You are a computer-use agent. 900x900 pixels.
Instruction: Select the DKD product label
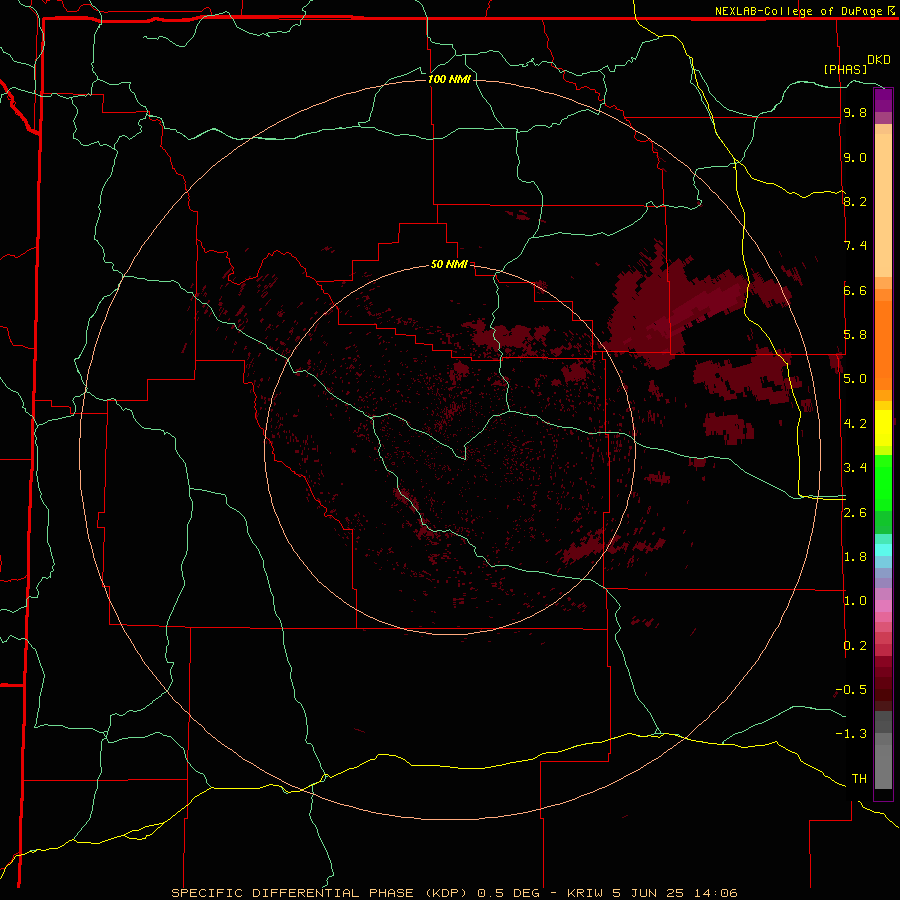(x=879, y=60)
